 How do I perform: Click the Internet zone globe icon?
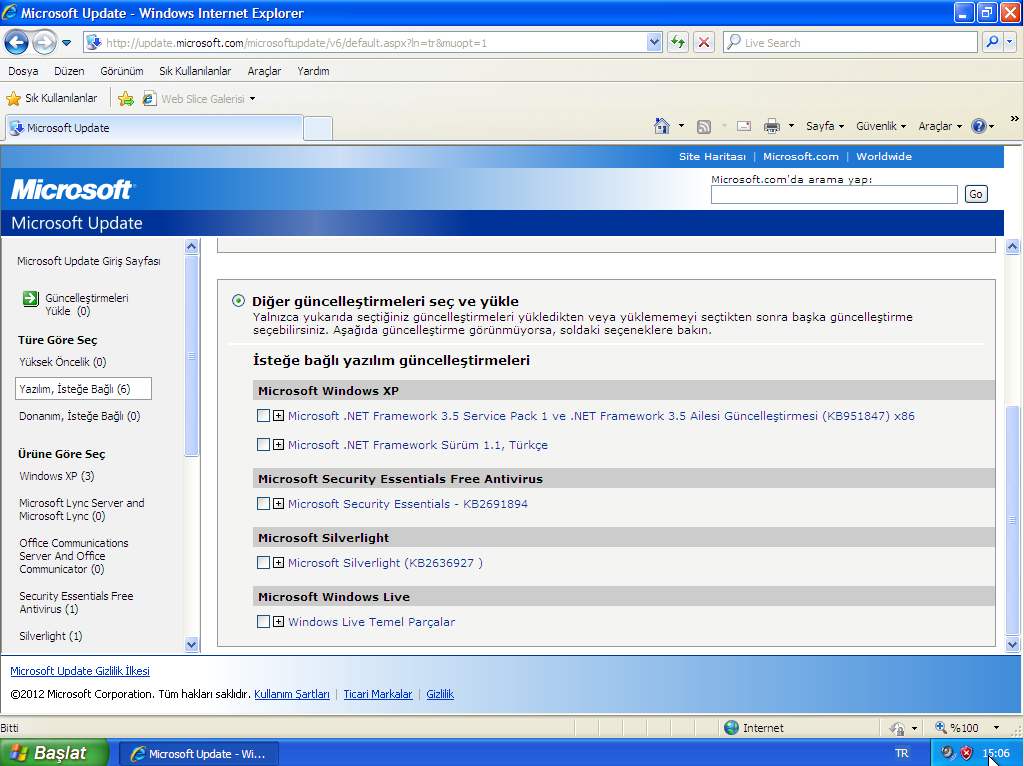click(731, 727)
